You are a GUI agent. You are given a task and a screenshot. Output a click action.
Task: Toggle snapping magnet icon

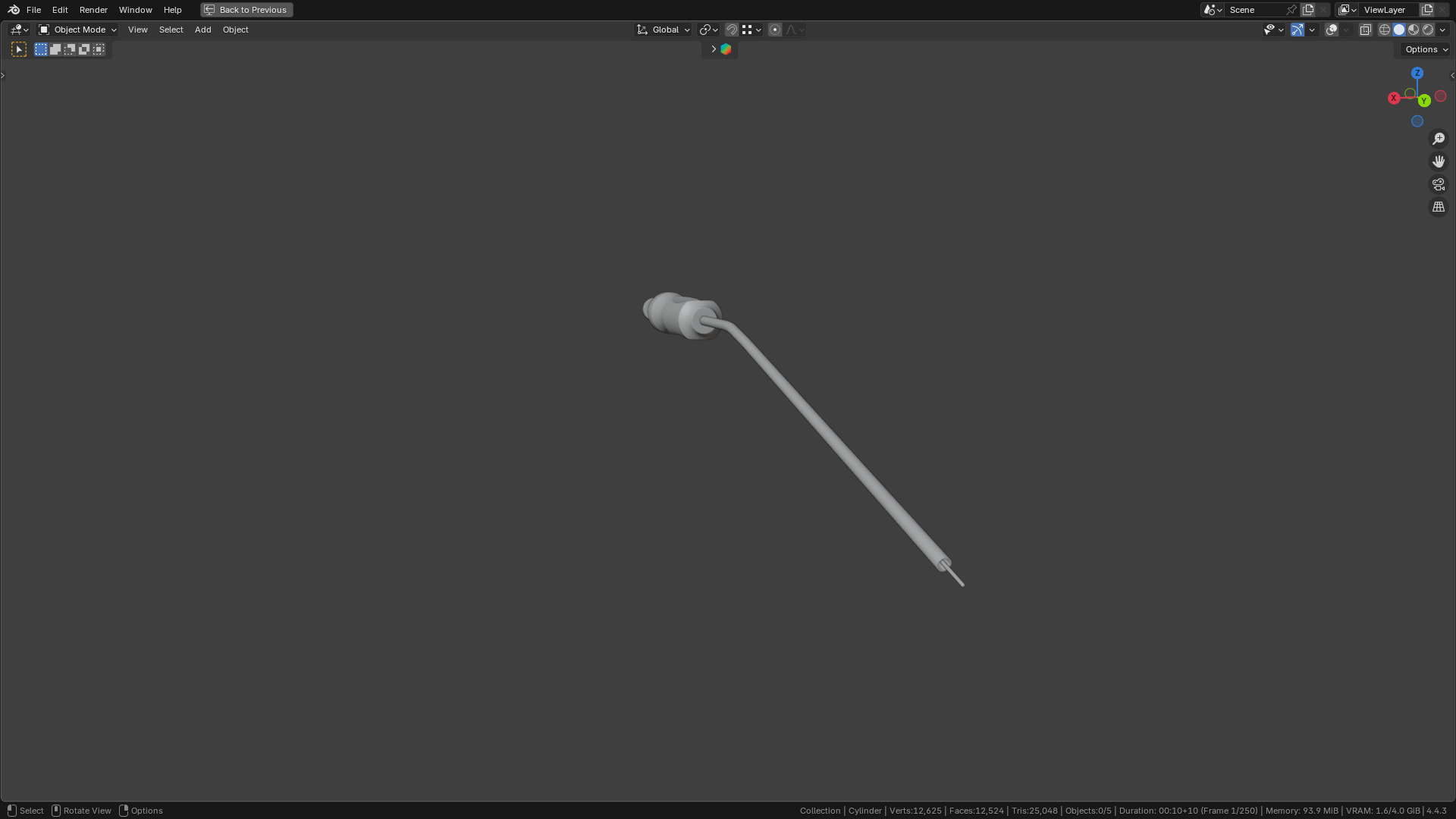point(732,30)
